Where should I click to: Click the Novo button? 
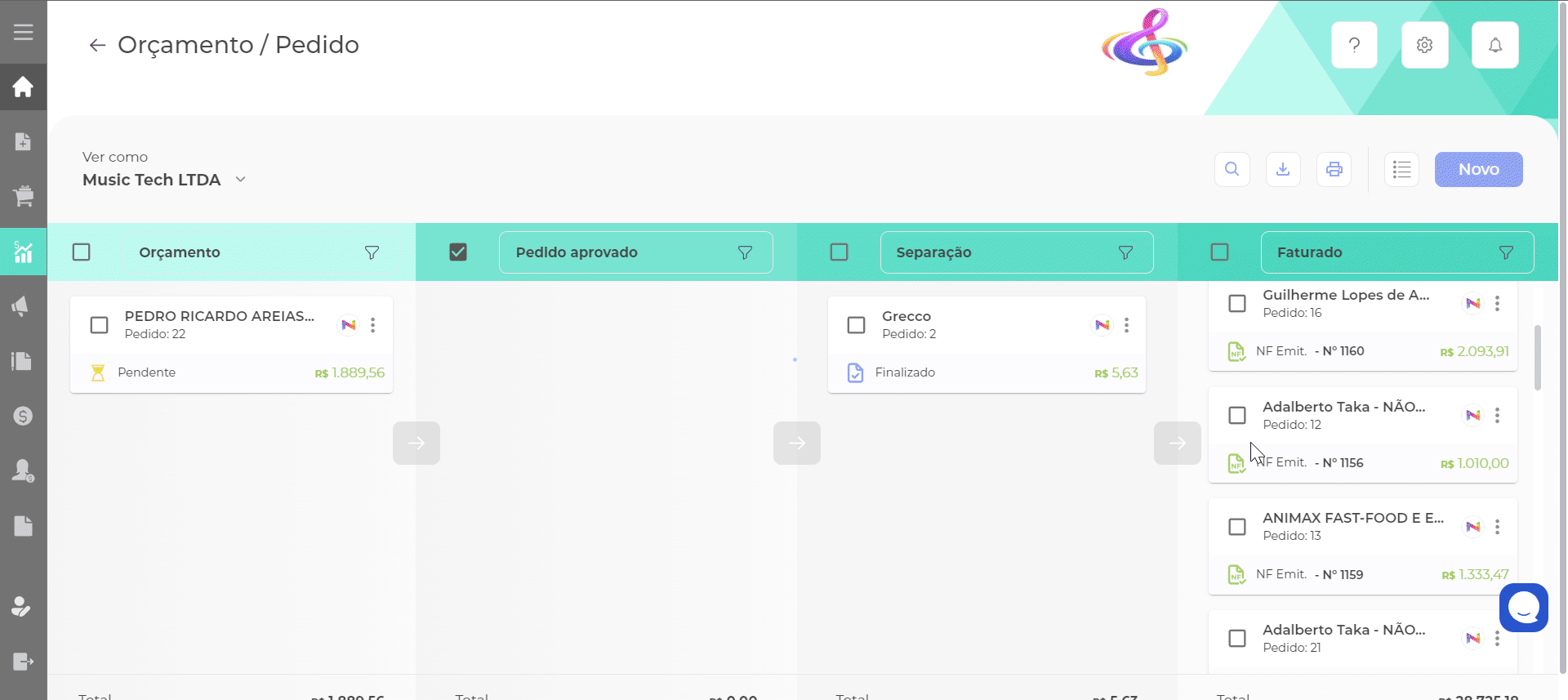pos(1478,169)
